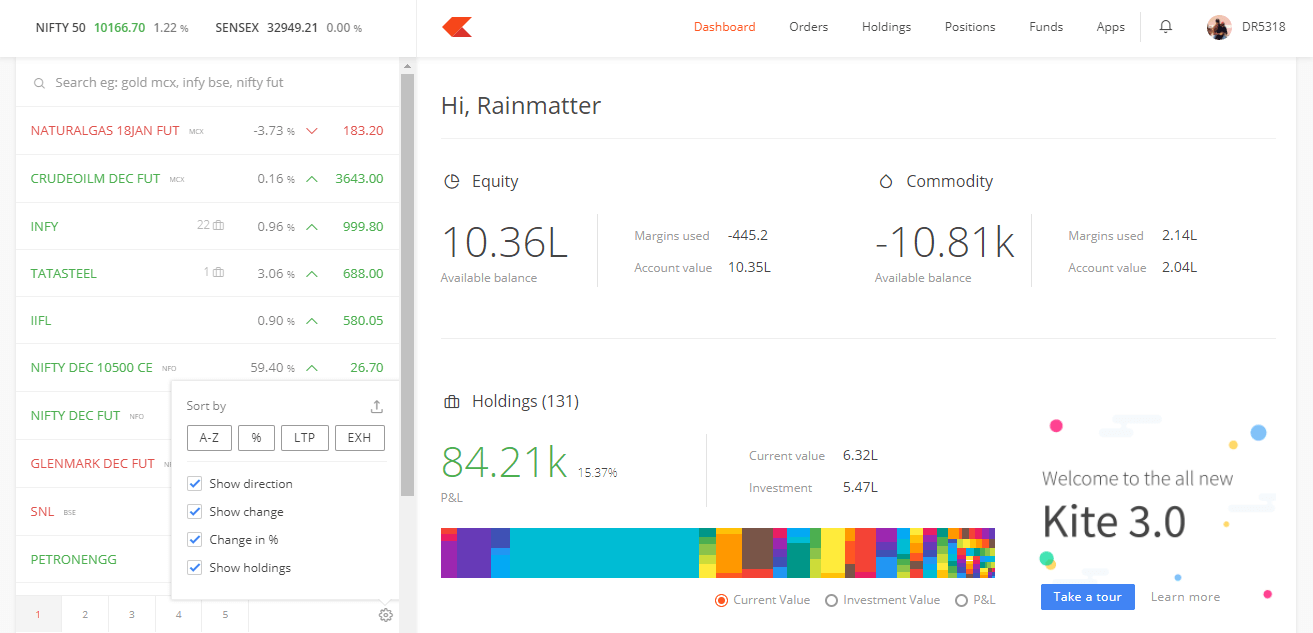Click the up arrow on INFY row

[x=312, y=227]
